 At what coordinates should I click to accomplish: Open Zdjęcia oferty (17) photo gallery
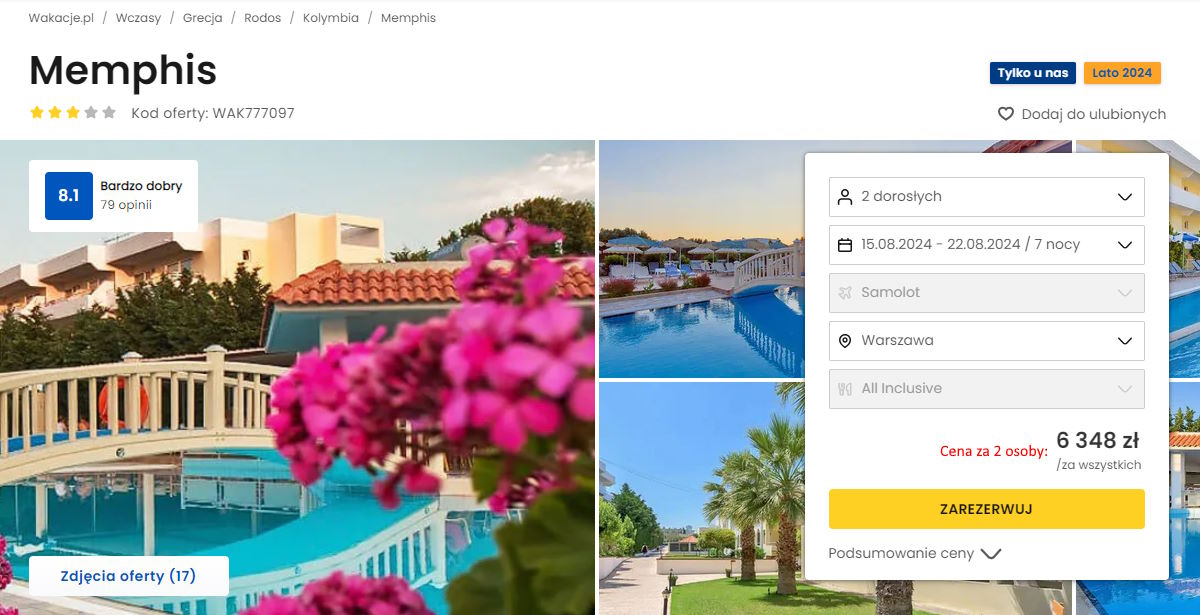coord(129,576)
